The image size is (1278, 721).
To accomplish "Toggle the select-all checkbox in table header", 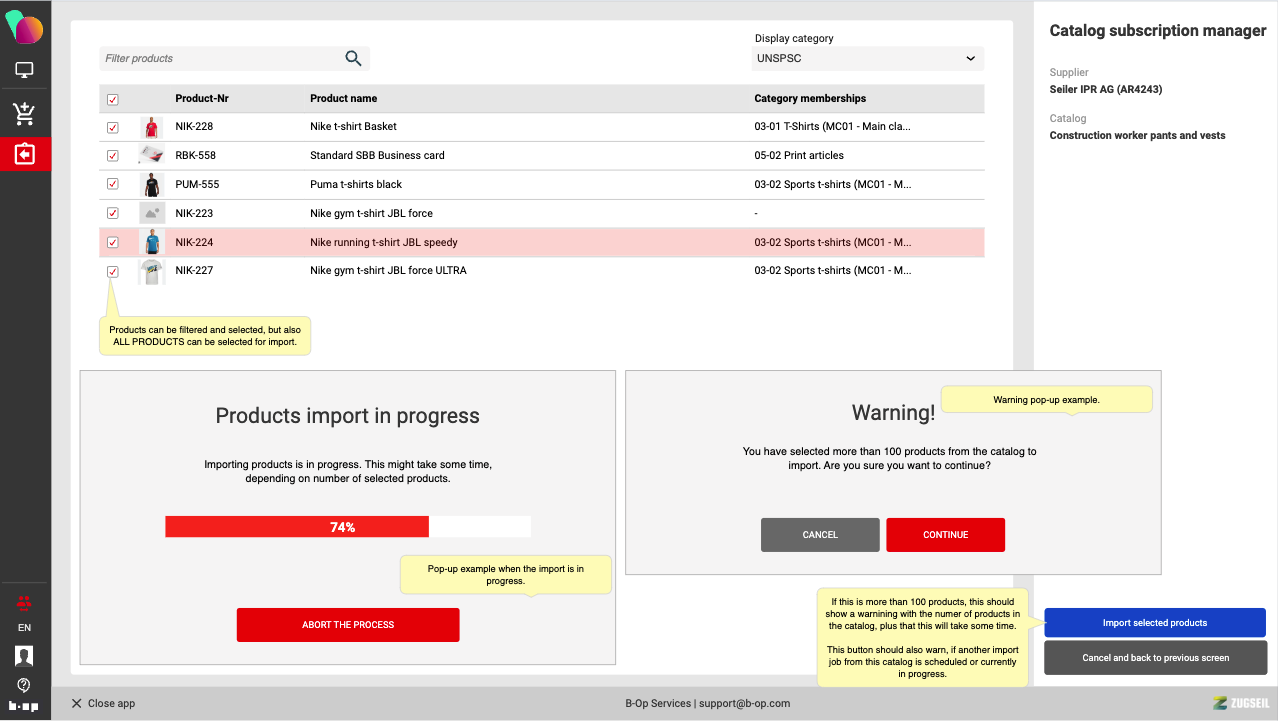I will [113, 99].
